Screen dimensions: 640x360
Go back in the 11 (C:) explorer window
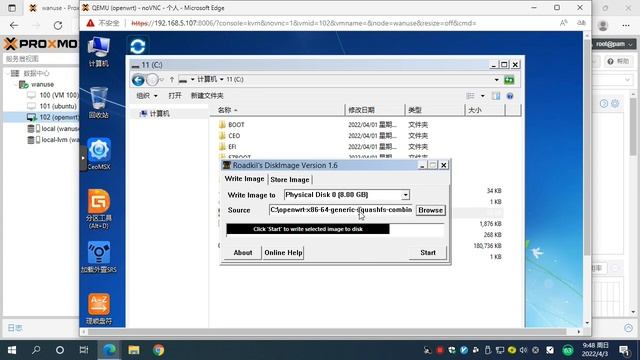coord(138,80)
